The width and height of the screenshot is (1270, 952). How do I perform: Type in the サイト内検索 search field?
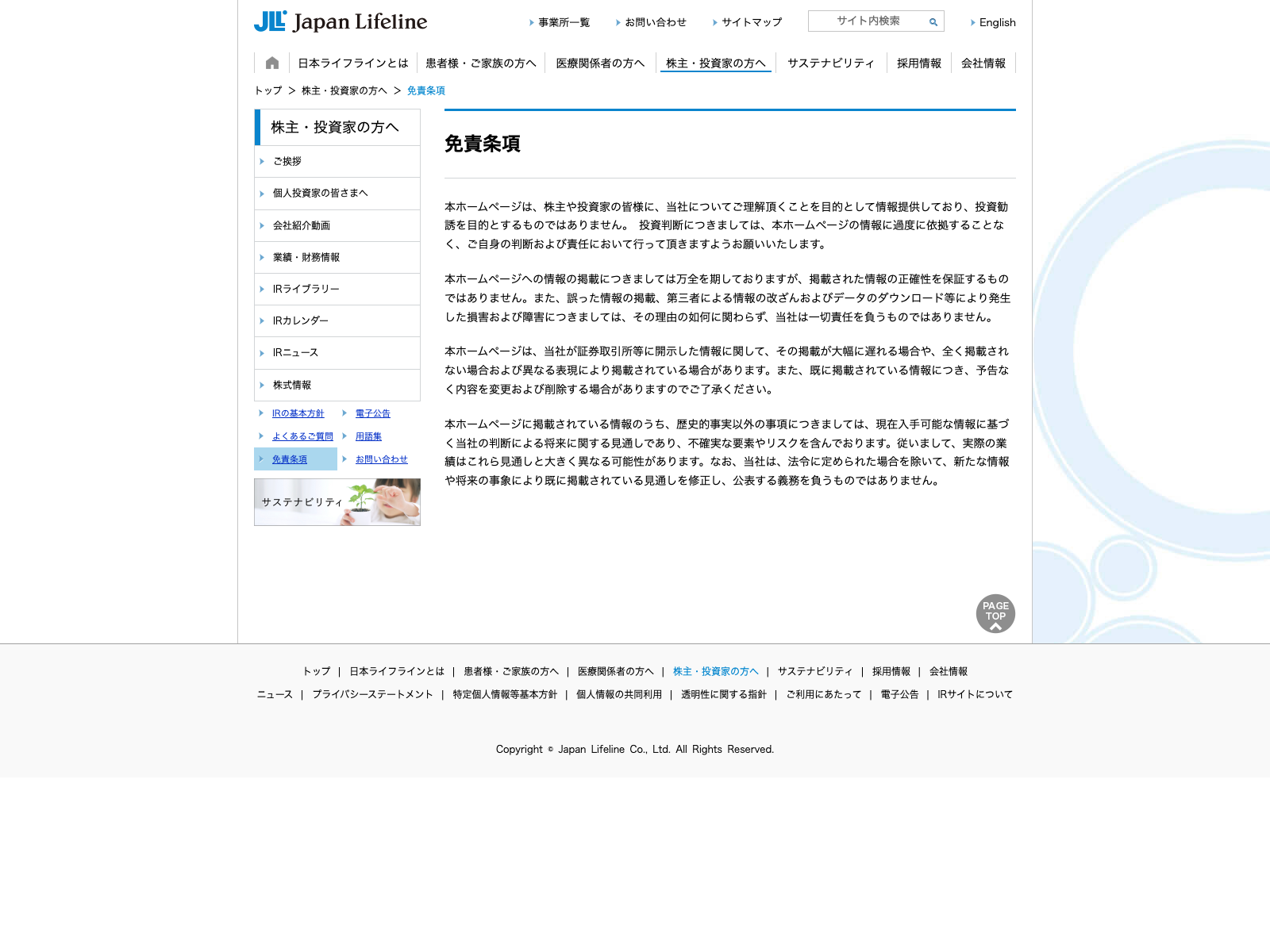[x=868, y=21]
